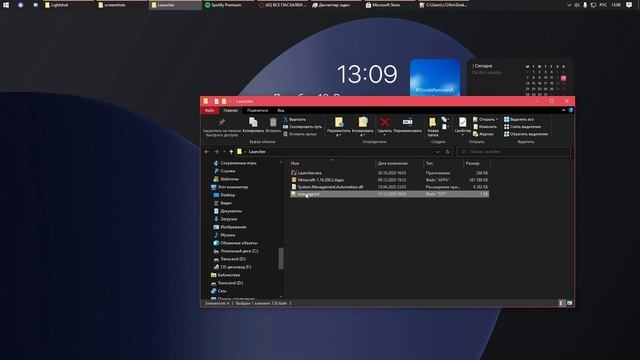
Task: Open Документы in the navigation pane
Action: pos(227,211)
